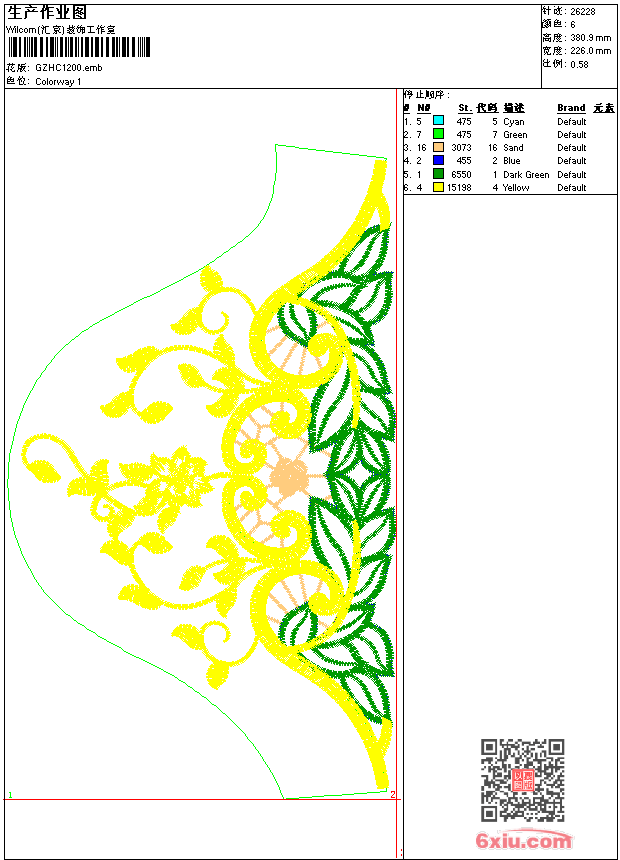
Task: Click the 'Blue' description text
Action: pos(511,161)
